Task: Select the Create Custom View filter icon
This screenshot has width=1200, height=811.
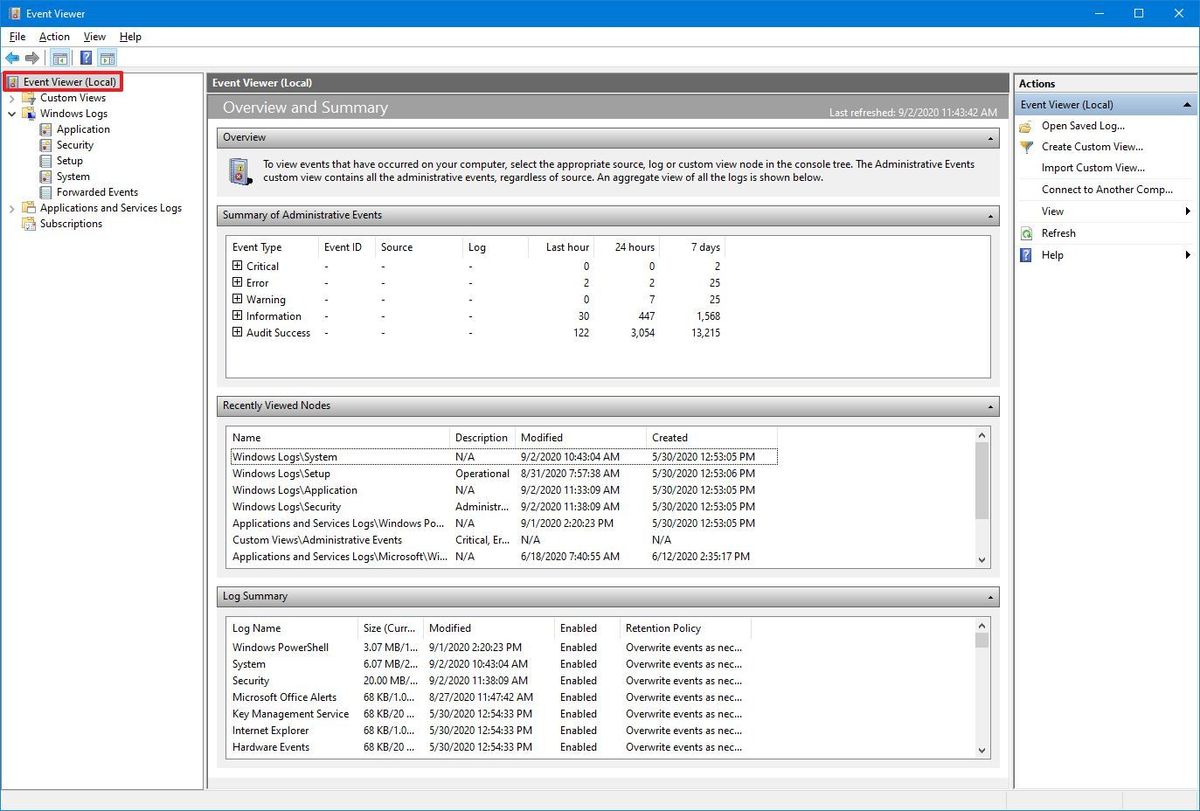Action: tap(1026, 146)
